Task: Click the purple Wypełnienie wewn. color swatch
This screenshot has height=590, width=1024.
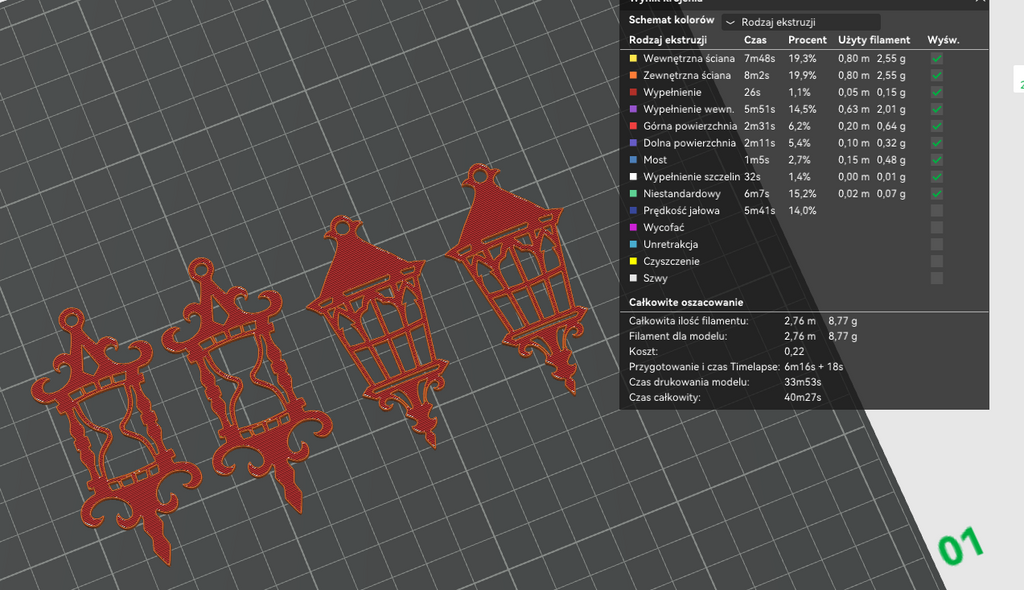Action: click(633, 109)
